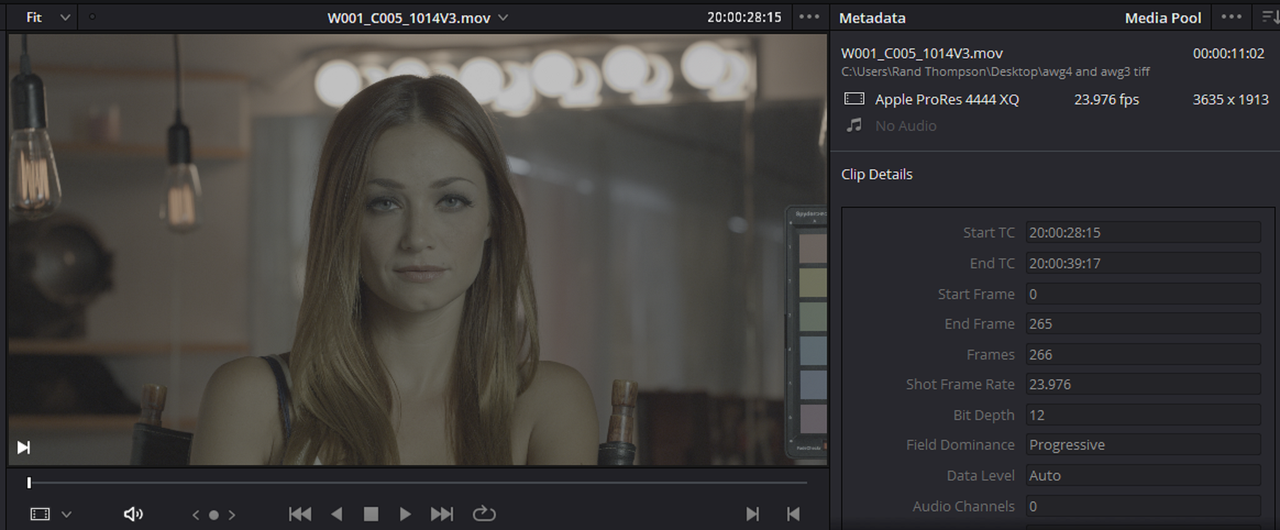Click the film strip video codec icon
Screen dimensions: 1280x530
coord(854,99)
